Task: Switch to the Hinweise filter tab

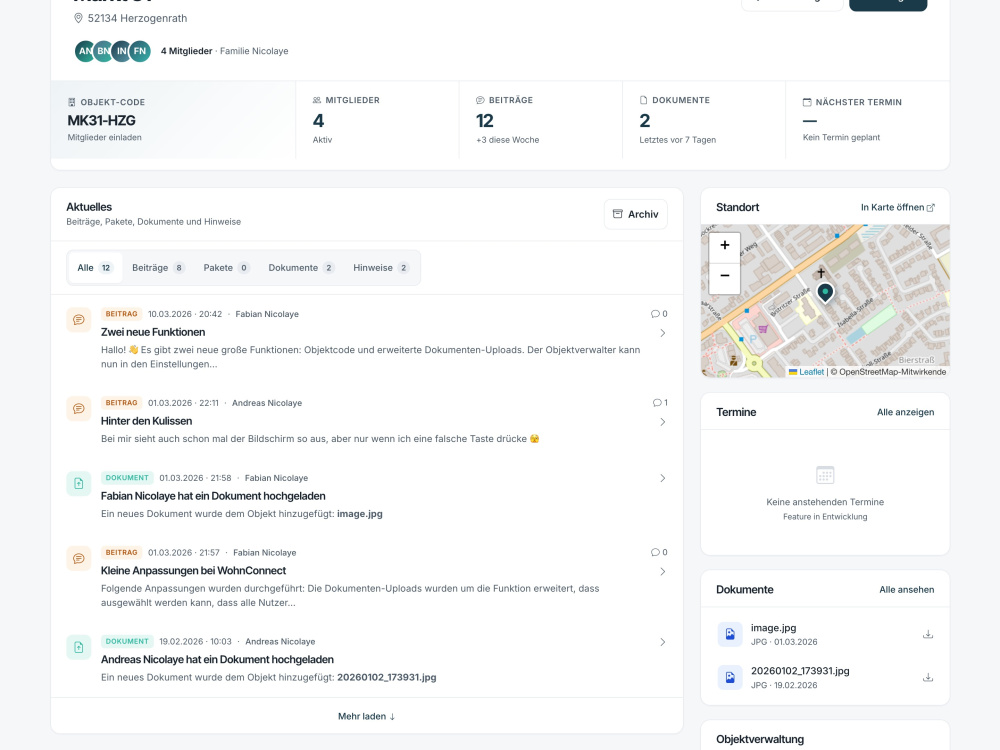Action: pos(381,268)
